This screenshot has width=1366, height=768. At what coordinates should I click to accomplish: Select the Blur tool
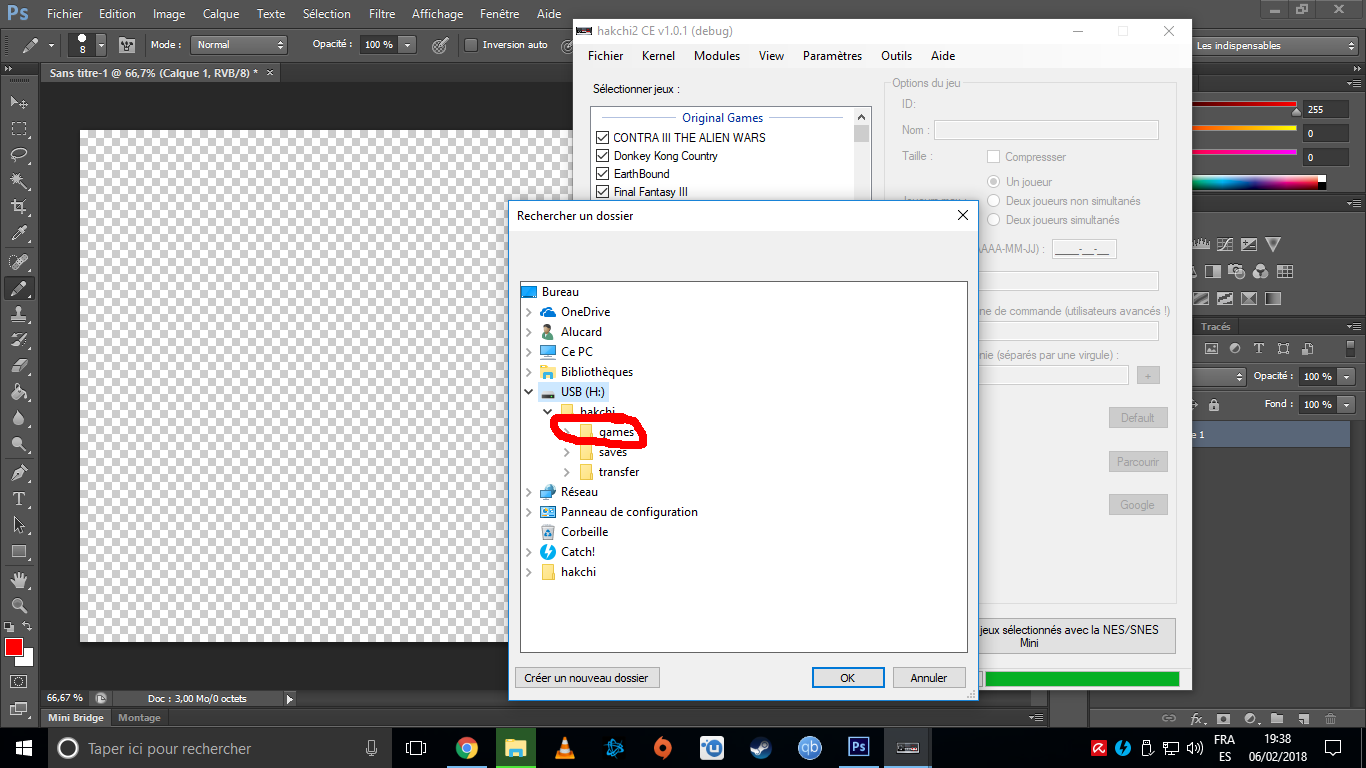tap(19, 418)
